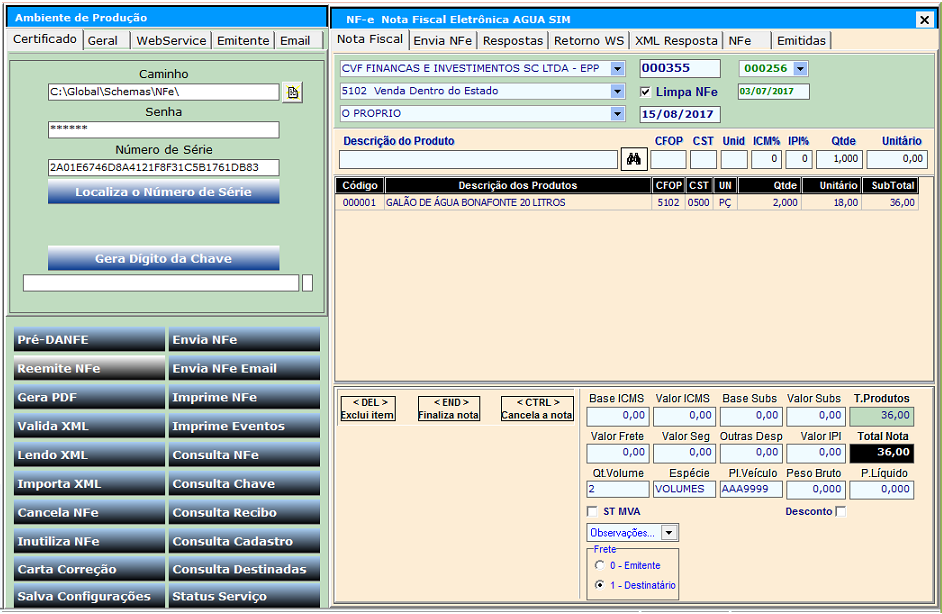Click the Valor Frete field
Screen dimensions: 942x614
click(618, 452)
